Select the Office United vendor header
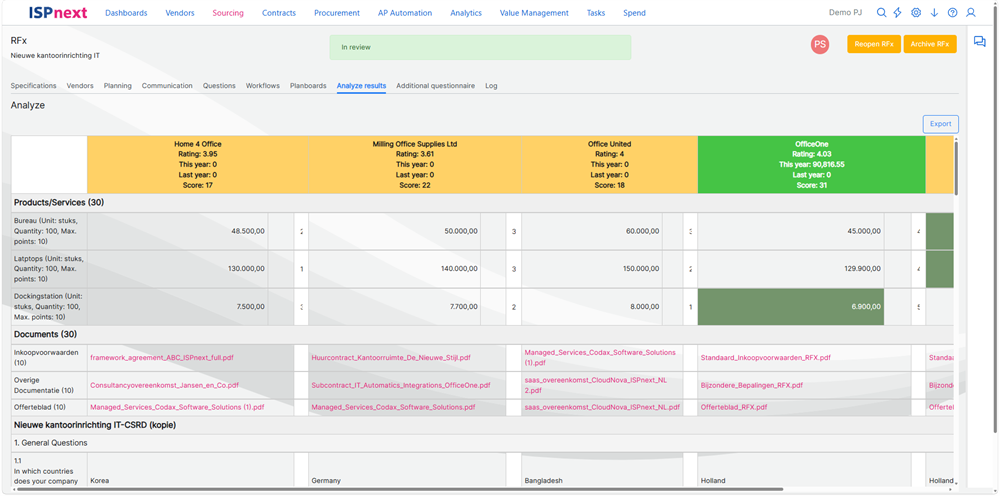The width and height of the screenshot is (1000, 496). (x=610, y=164)
